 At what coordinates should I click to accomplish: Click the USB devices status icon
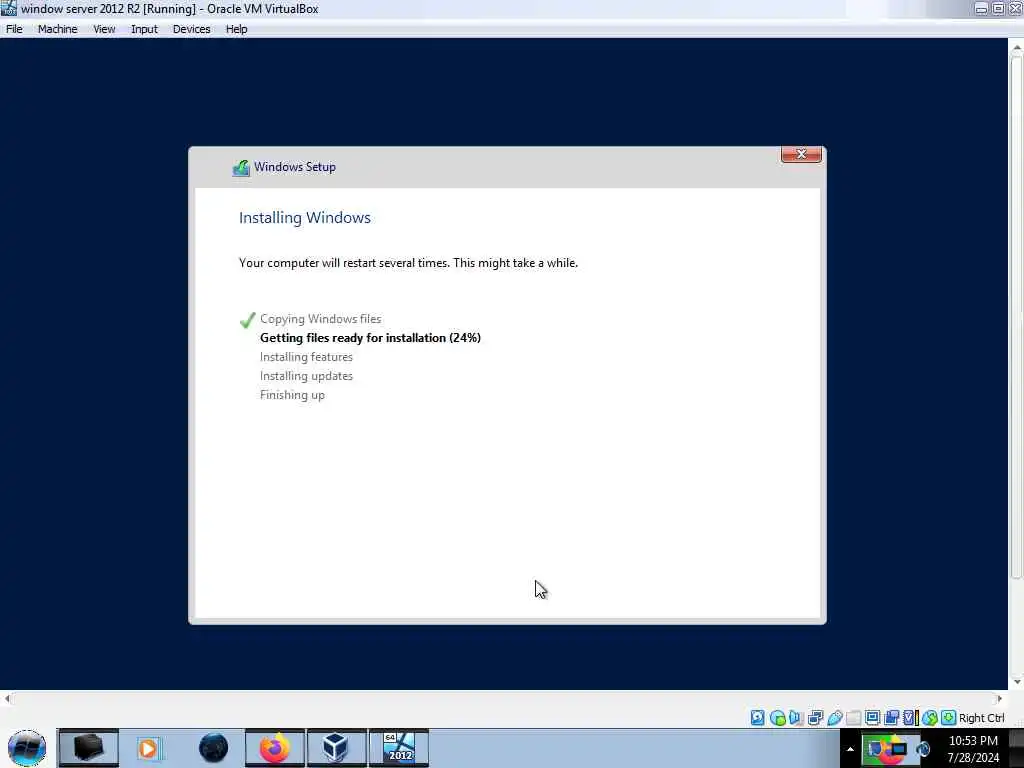point(835,718)
